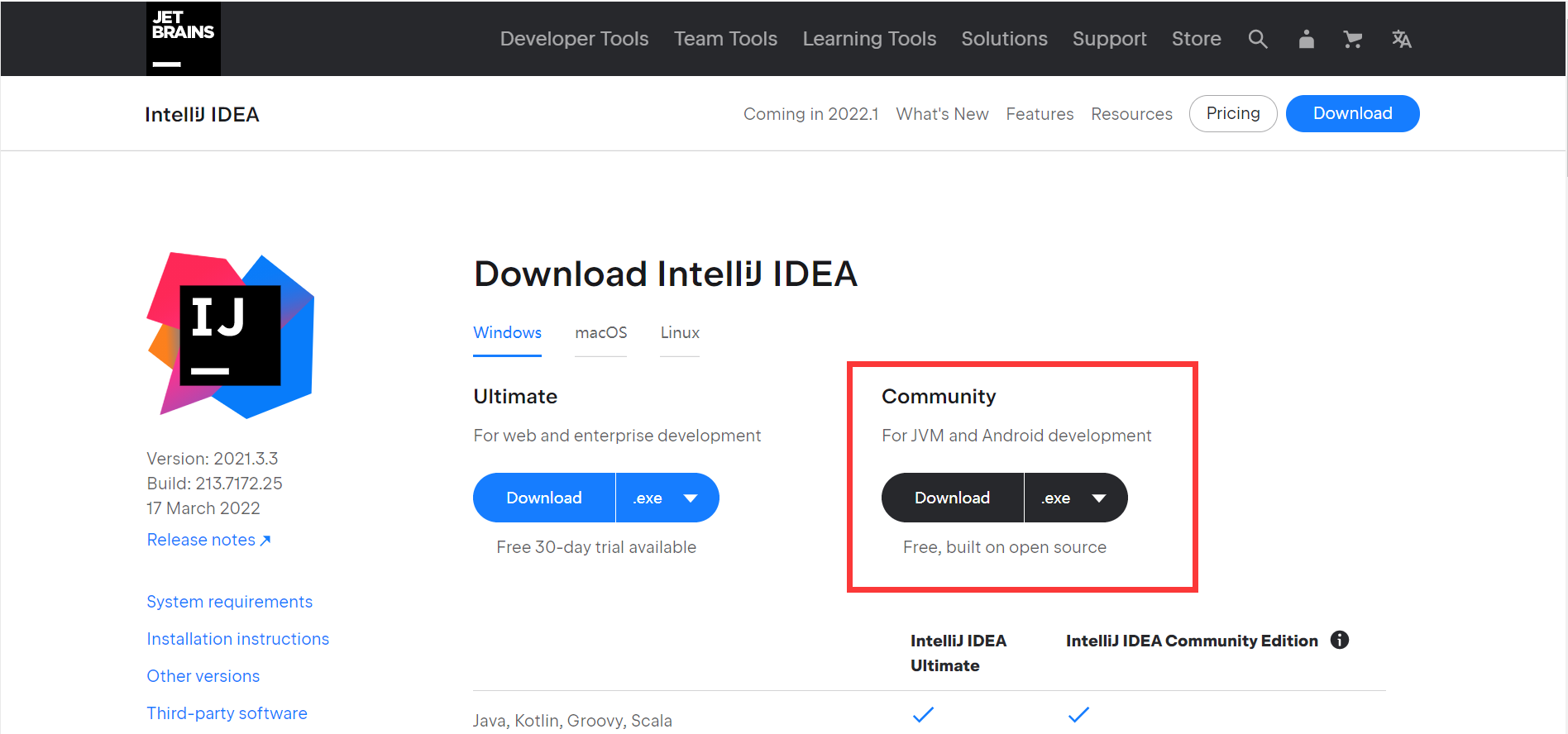Download the Ultimate edition
1568x734 pixels.
coord(544,498)
